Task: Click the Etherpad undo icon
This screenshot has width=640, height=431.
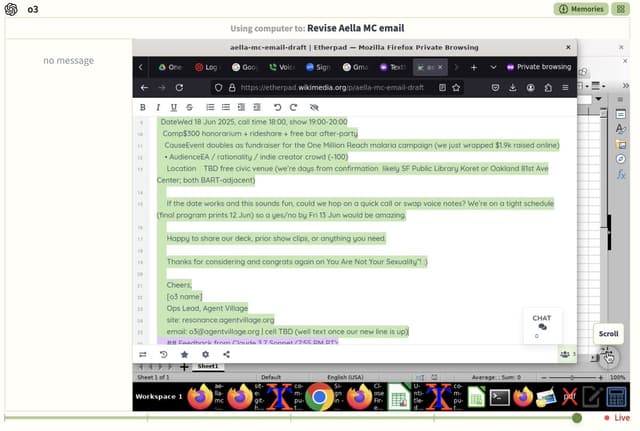Action: pos(277,107)
